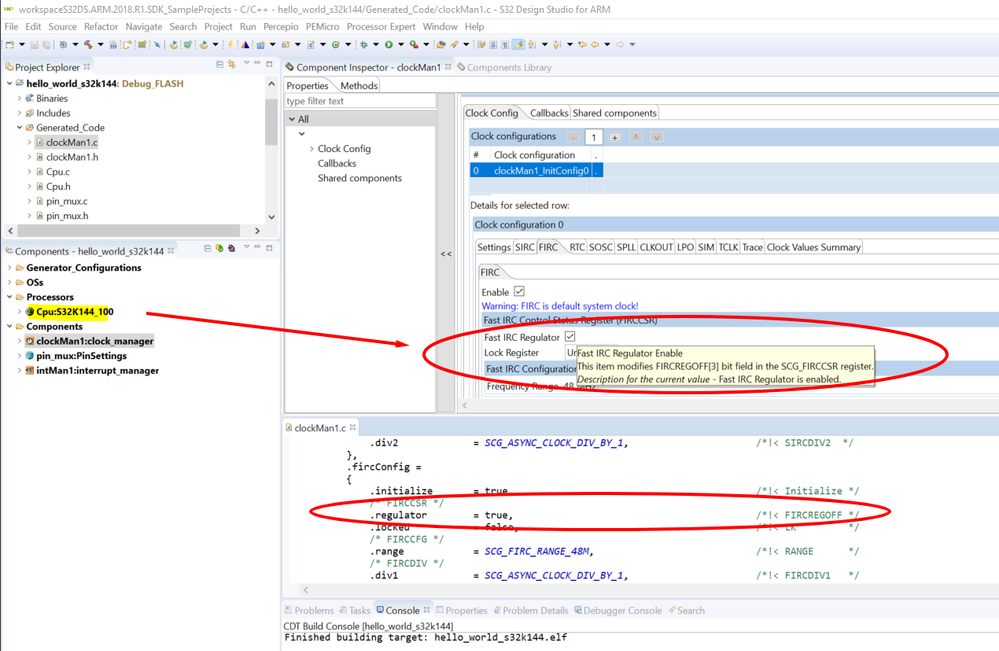Open the PEMicro menu

click(322, 27)
